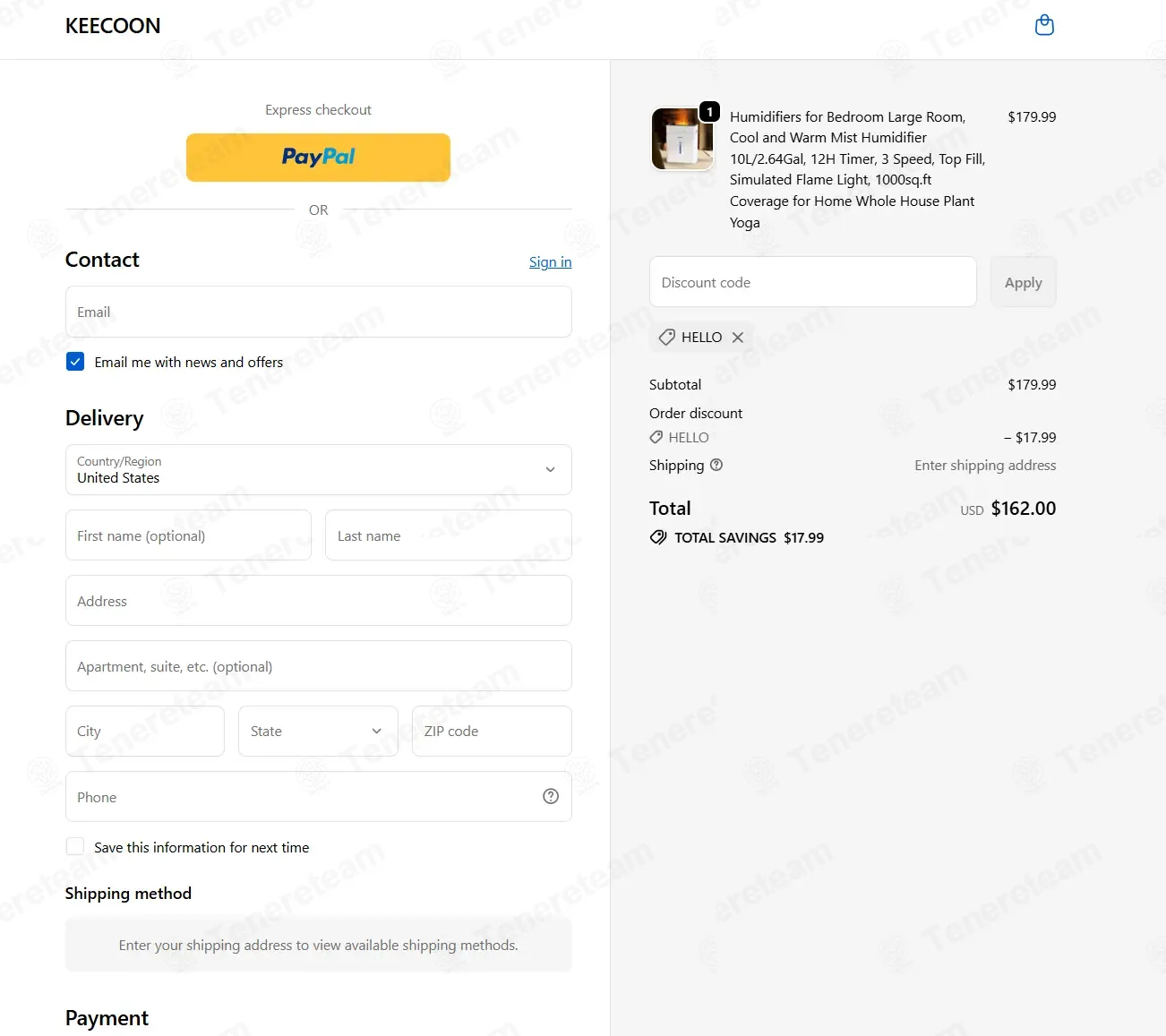Check Save this information for next time
1166x1036 pixels.
pyautogui.click(x=75, y=846)
